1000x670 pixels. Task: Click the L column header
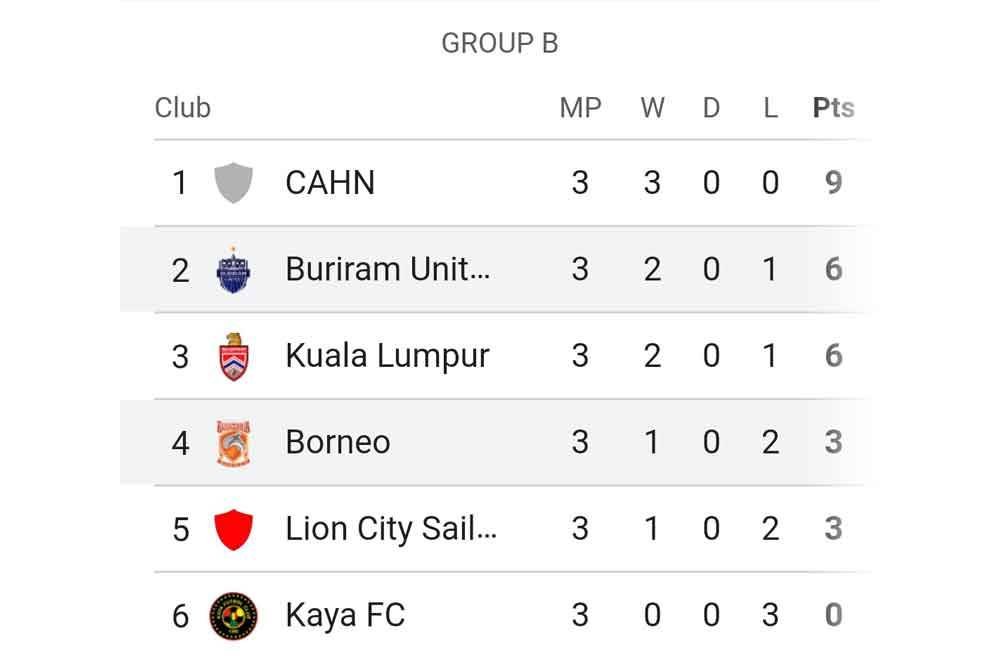point(770,108)
